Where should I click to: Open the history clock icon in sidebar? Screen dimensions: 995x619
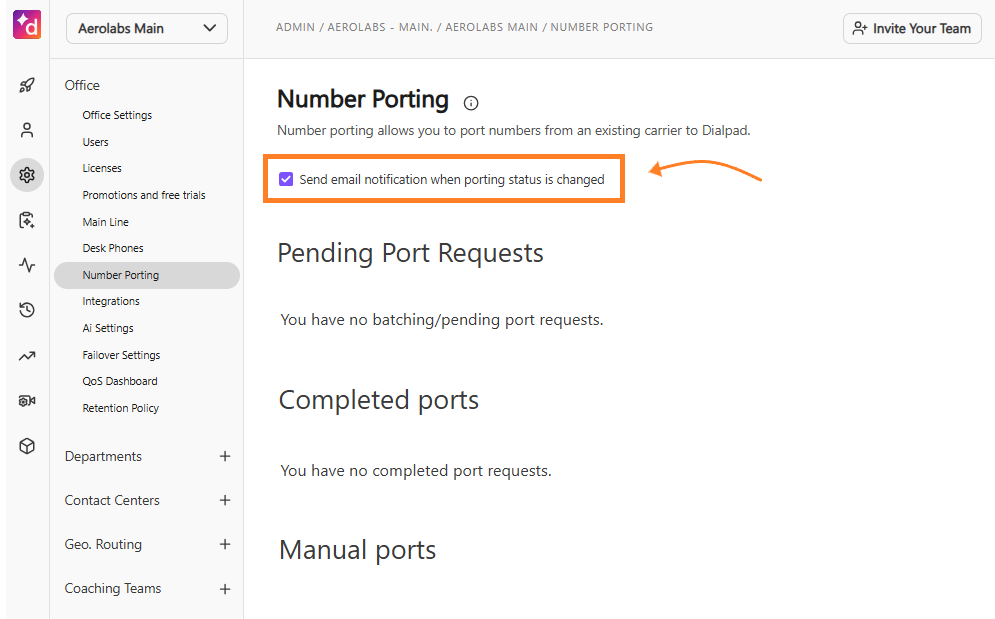(27, 310)
